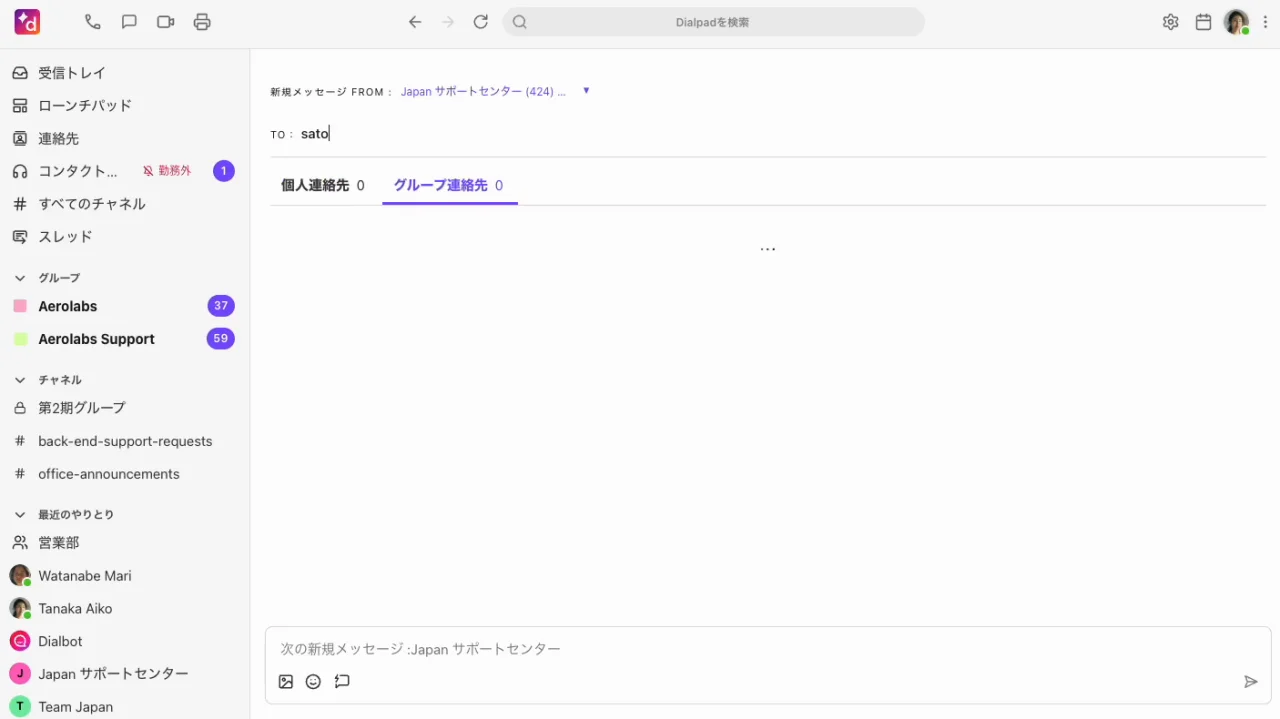Open settings gear icon
Screen dimensions: 1280x719
1171,22
